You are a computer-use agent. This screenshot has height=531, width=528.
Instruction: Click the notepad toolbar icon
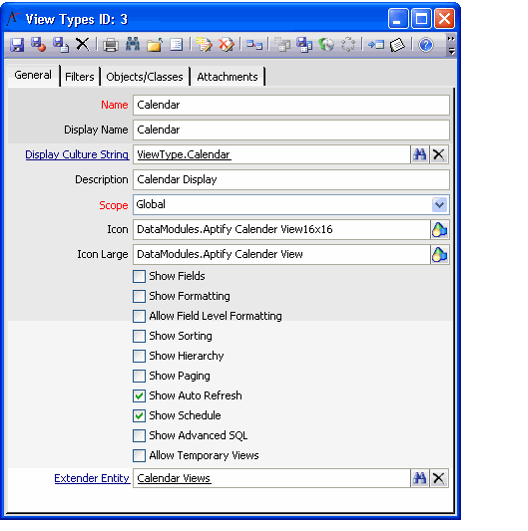(x=397, y=45)
